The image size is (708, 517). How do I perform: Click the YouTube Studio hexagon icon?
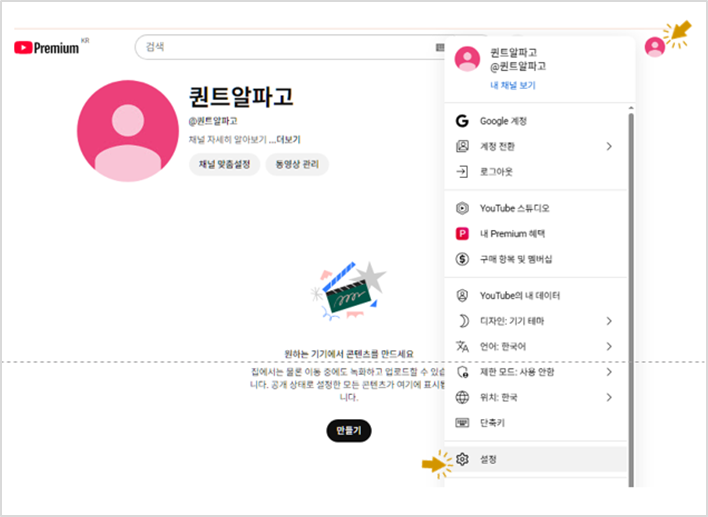click(x=462, y=208)
